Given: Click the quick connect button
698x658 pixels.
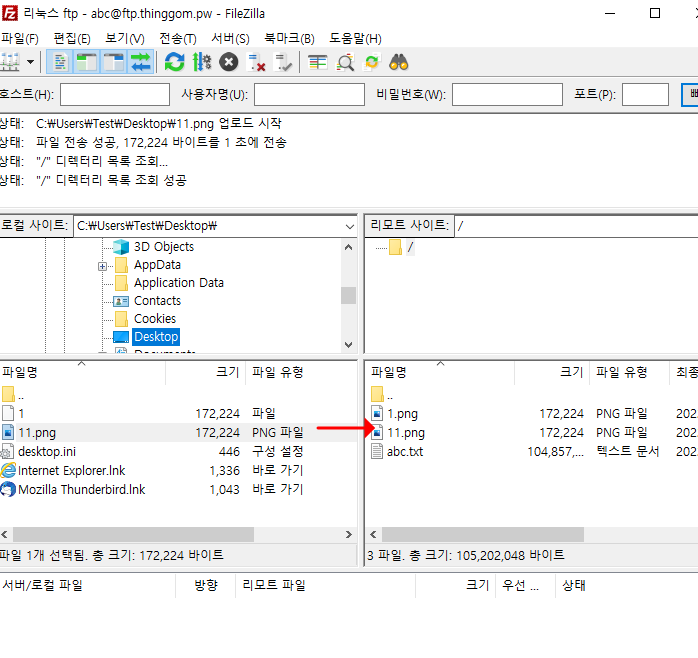Looking at the screenshot, I should click(690, 94).
